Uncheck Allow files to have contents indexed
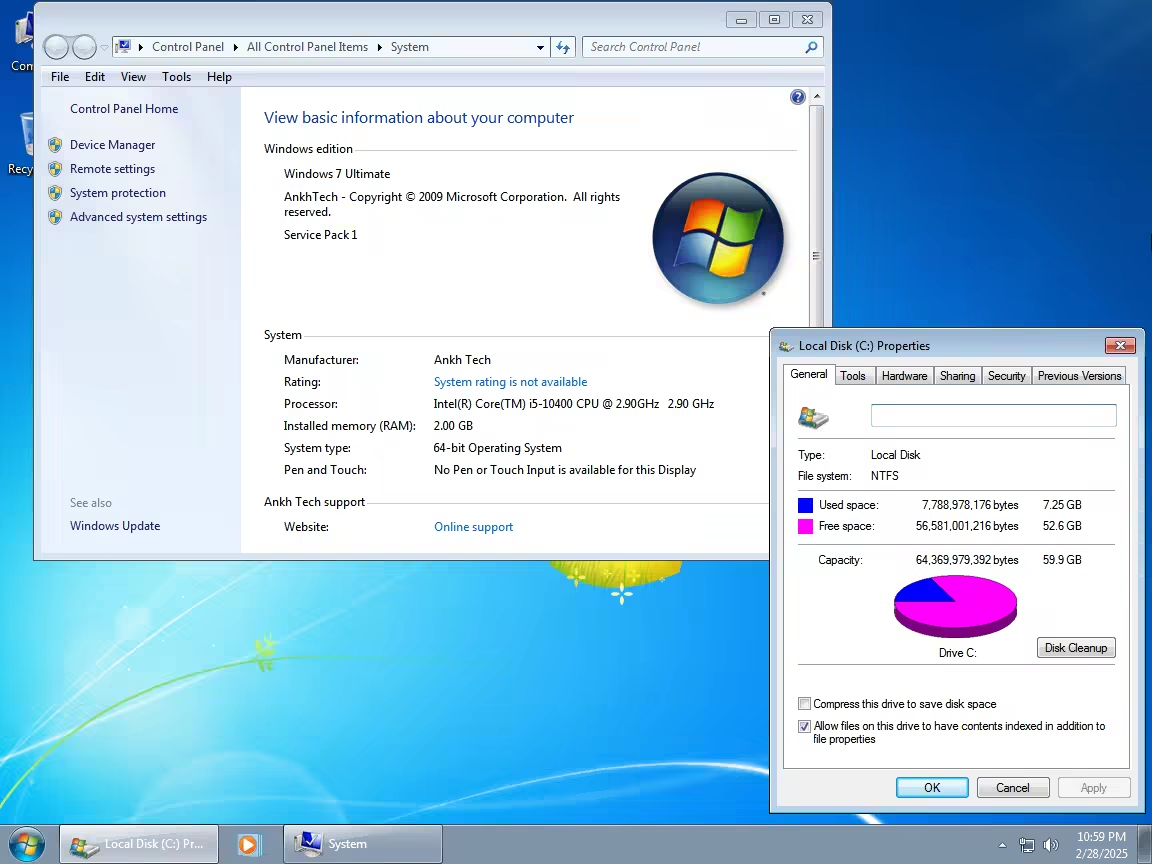The height and width of the screenshot is (864, 1152). click(x=804, y=726)
